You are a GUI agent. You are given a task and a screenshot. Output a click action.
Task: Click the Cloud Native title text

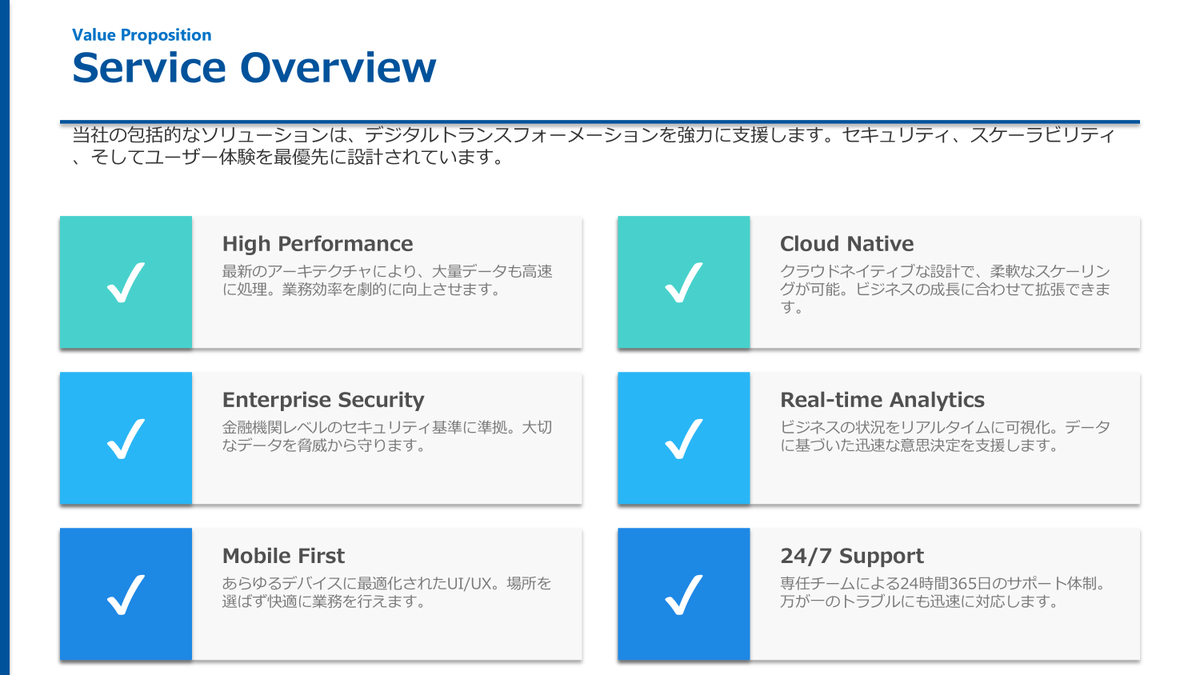(847, 243)
